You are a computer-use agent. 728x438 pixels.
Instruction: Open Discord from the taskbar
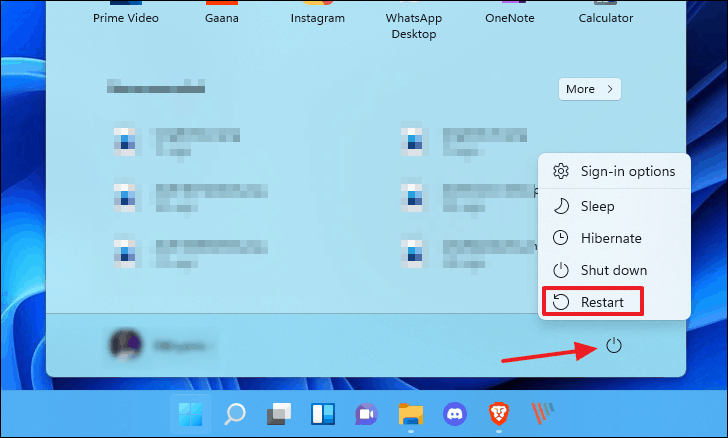(455, 412)
